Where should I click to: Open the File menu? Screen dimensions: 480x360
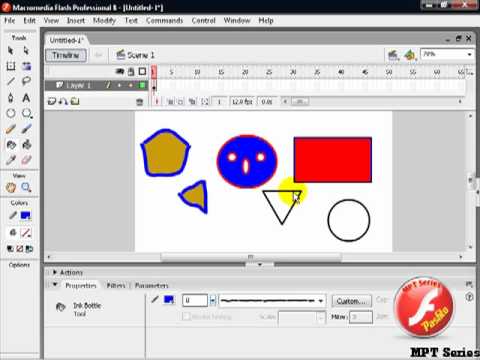pyautogui.click(x=10, y=21)
